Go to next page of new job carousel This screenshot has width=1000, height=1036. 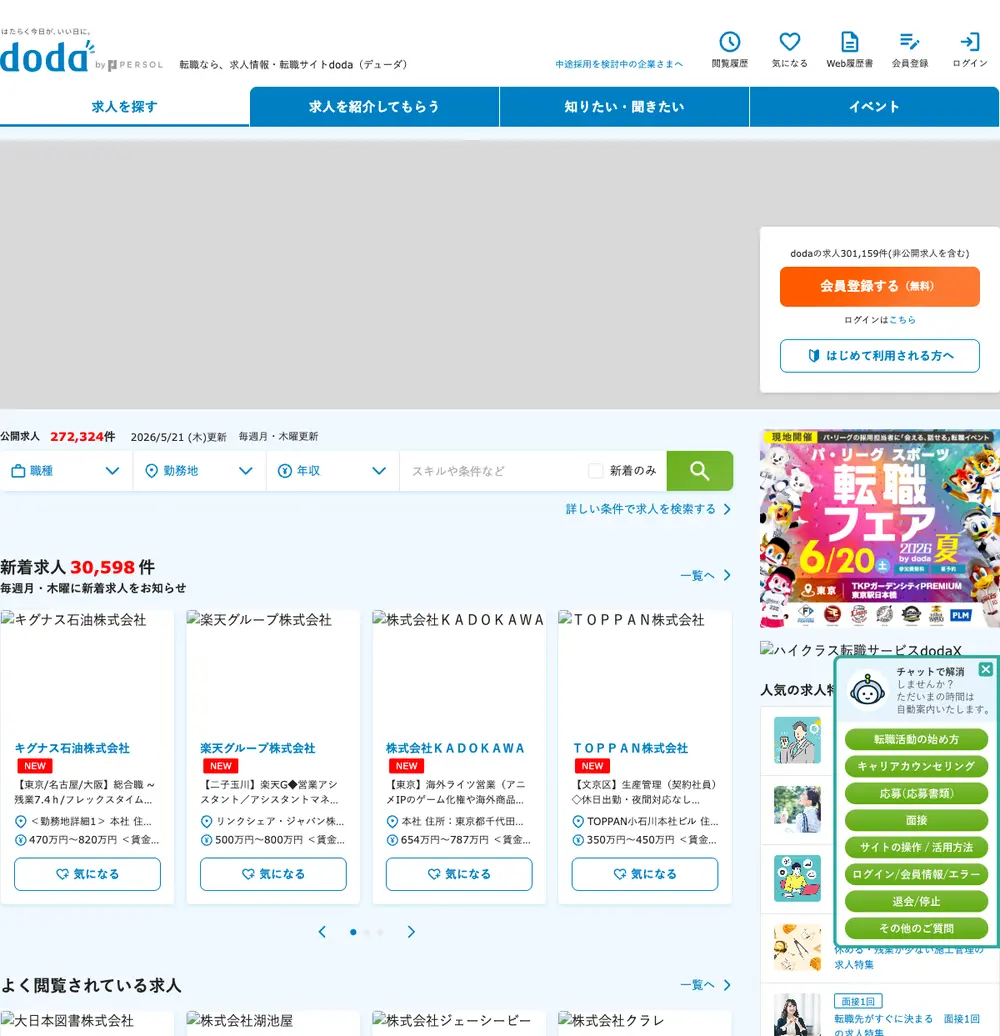point(411,932)
